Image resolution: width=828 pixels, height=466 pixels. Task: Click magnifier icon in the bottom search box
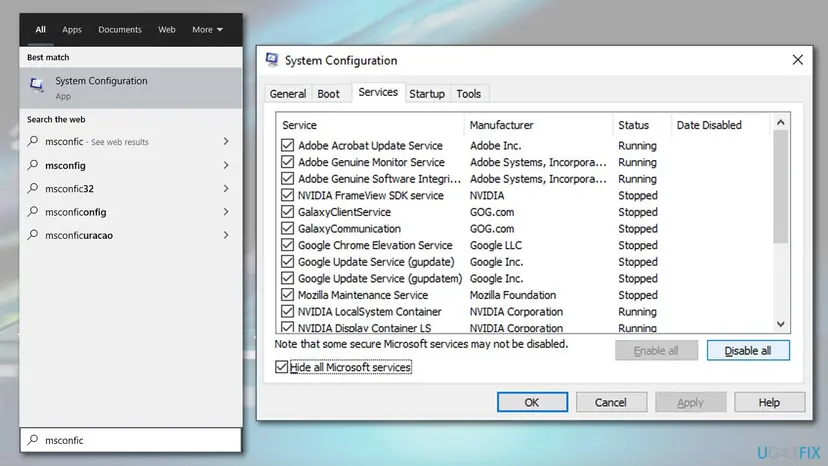click(x=33, y=440)
